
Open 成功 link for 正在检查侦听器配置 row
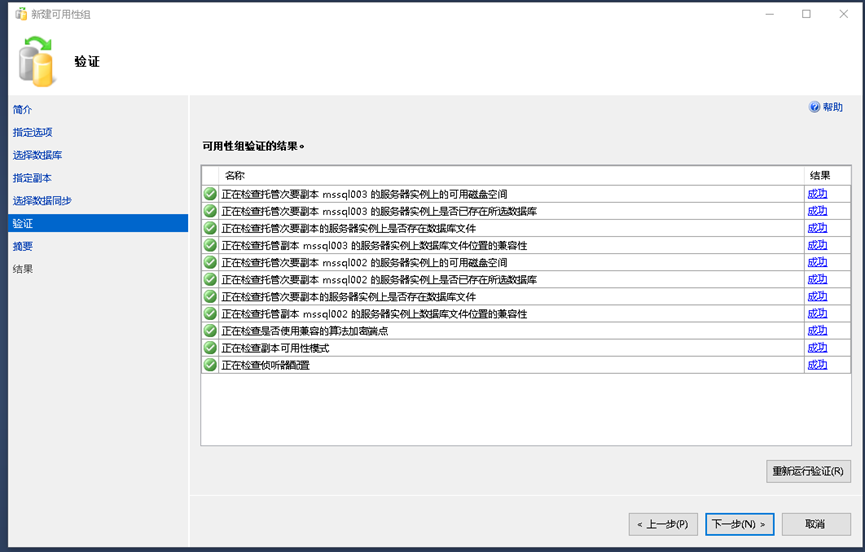pos(818,365)
